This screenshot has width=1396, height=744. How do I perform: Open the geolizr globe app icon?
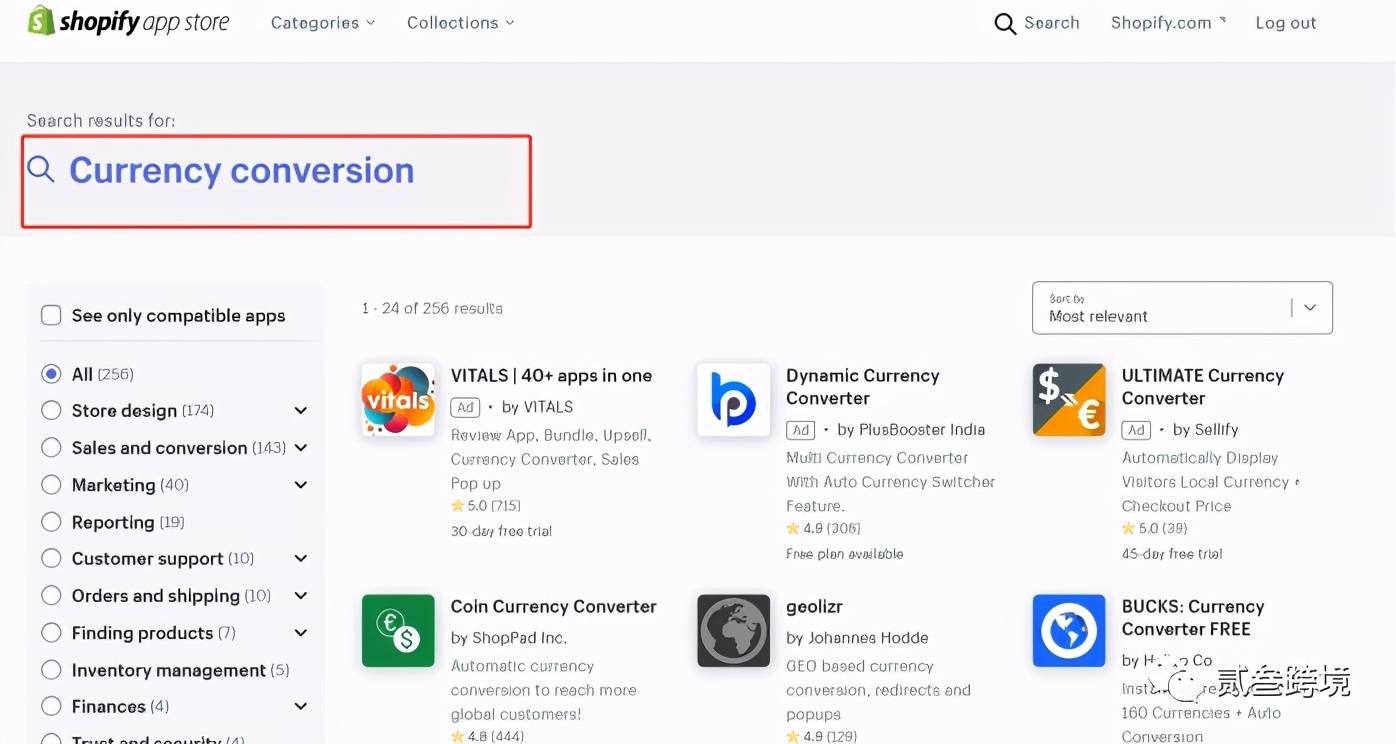coord(733,631)
